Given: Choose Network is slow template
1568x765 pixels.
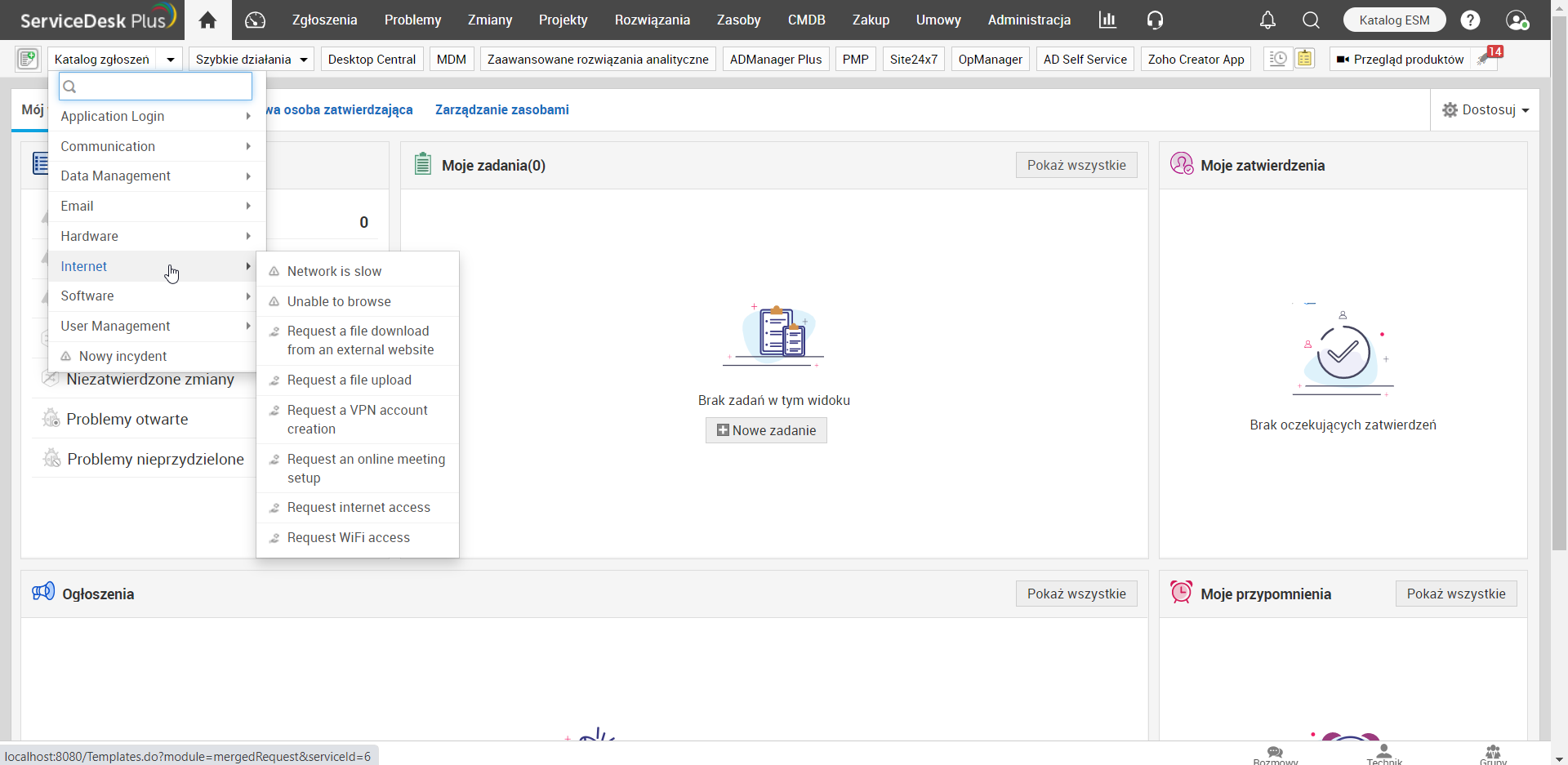Looking at the screenshot, I should coord(334,271).
